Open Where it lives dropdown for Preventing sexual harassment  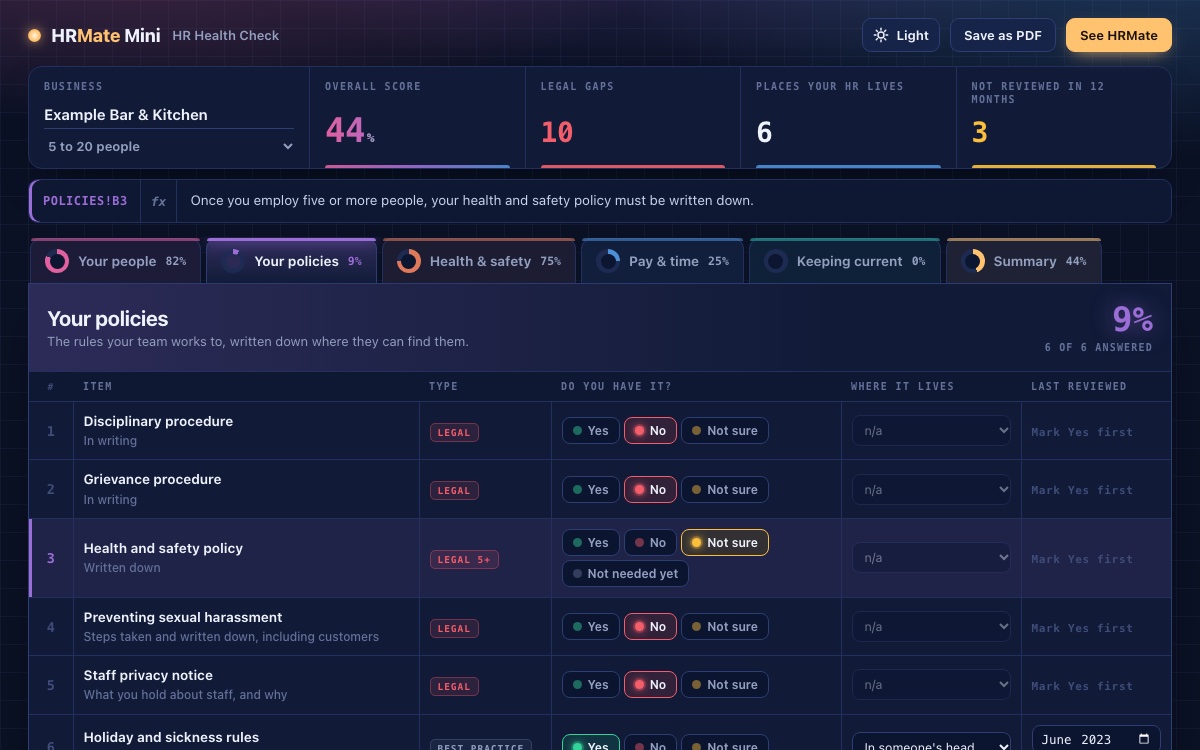931,627
